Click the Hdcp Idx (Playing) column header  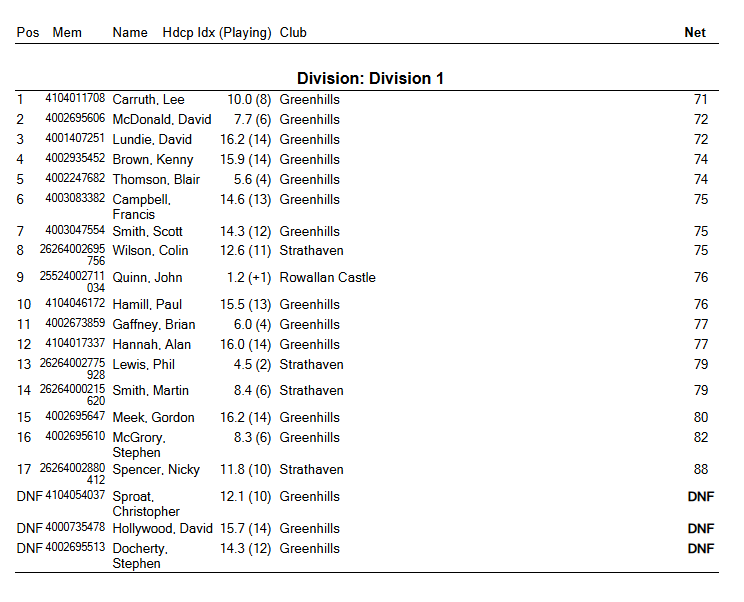point(217,32)
